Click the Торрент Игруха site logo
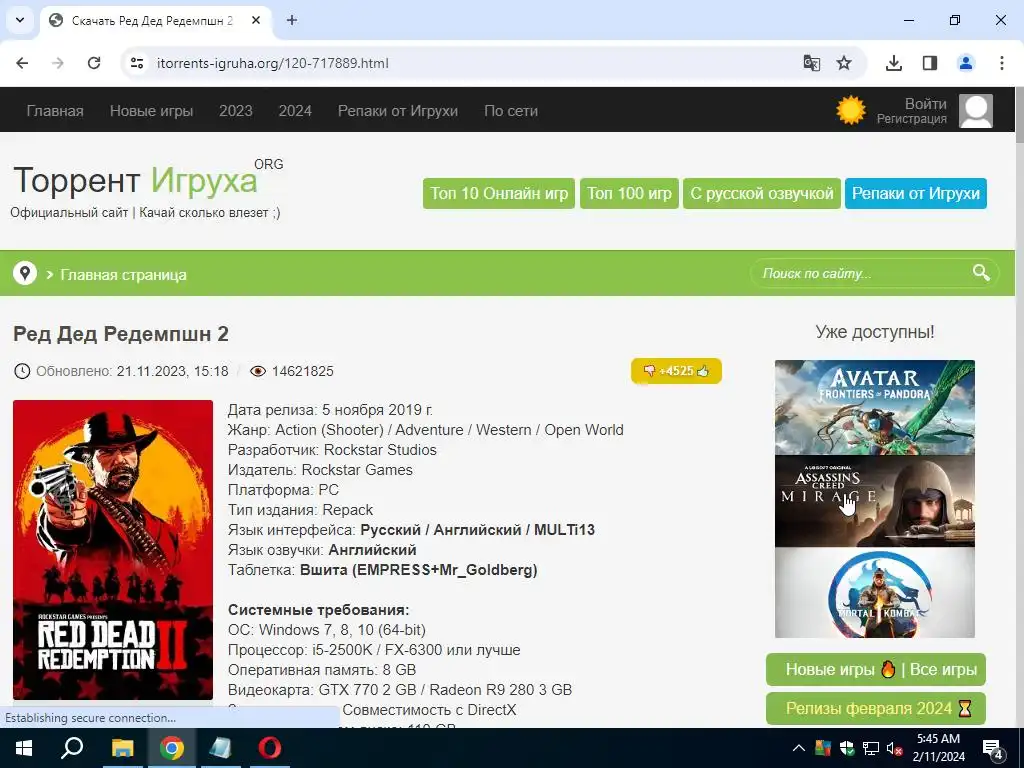The width and height of the screenshot is (1024, 768). 148,180
